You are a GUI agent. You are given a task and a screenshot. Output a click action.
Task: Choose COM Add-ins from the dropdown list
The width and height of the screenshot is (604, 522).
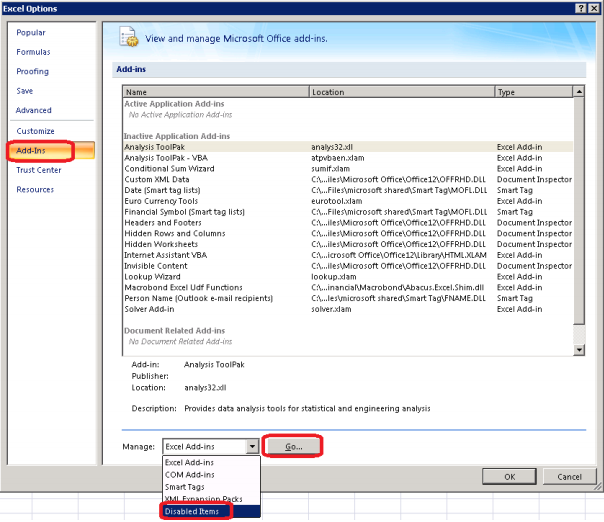[211, 475]
